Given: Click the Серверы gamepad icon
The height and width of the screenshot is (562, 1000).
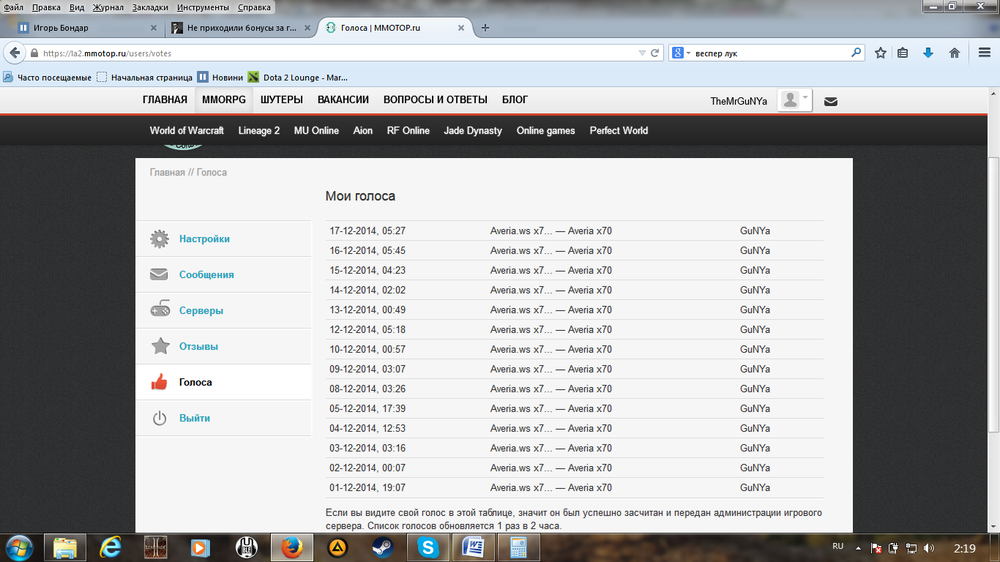Looking at the screenshot, I should pyautogui.click(x=159, y=311).
